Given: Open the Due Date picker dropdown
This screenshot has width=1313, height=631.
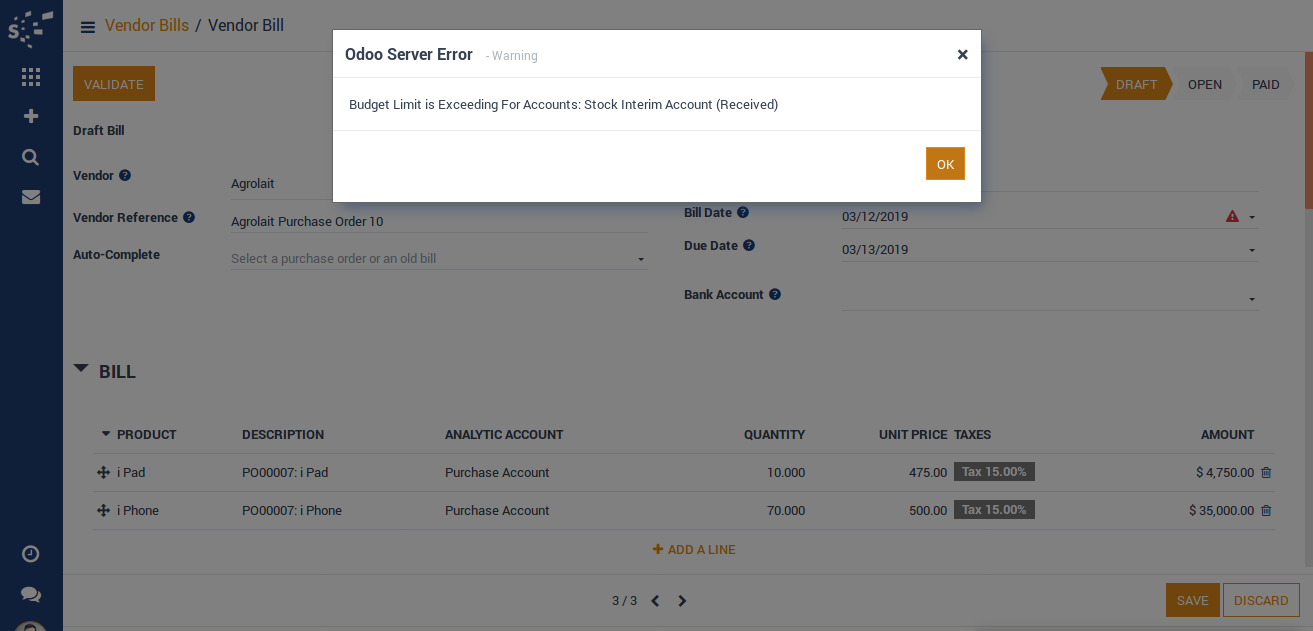Looking at the screenshot, I should point(1251,250).
